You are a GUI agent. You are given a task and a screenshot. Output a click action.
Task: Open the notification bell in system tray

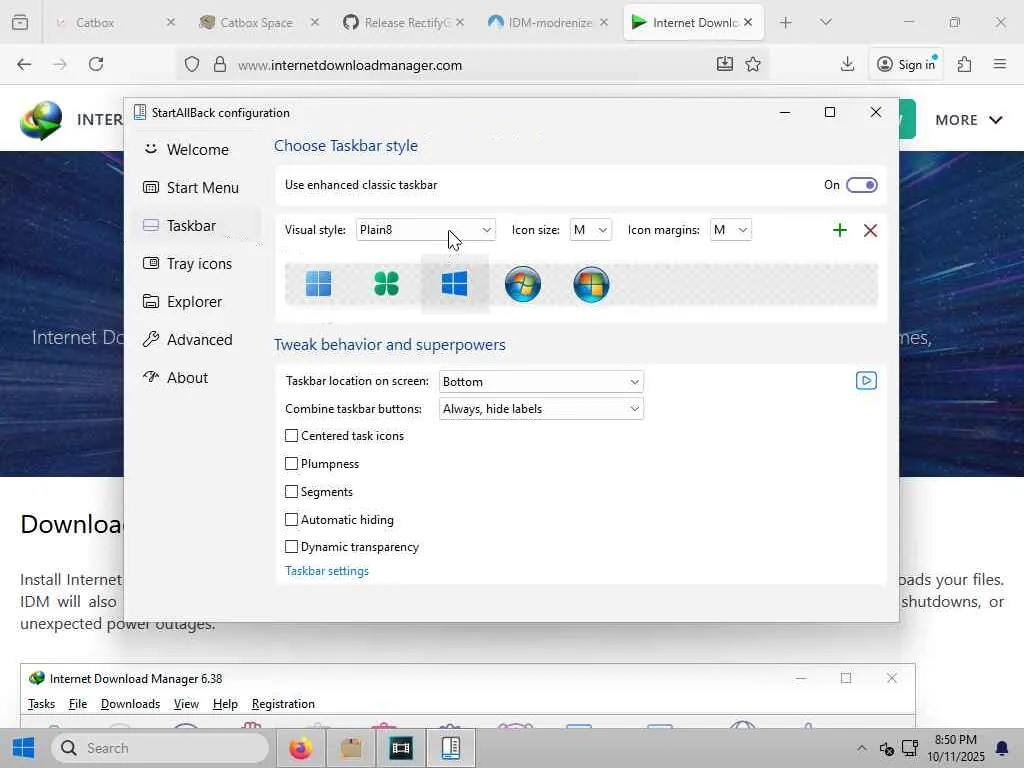(x=1002, y=748)
